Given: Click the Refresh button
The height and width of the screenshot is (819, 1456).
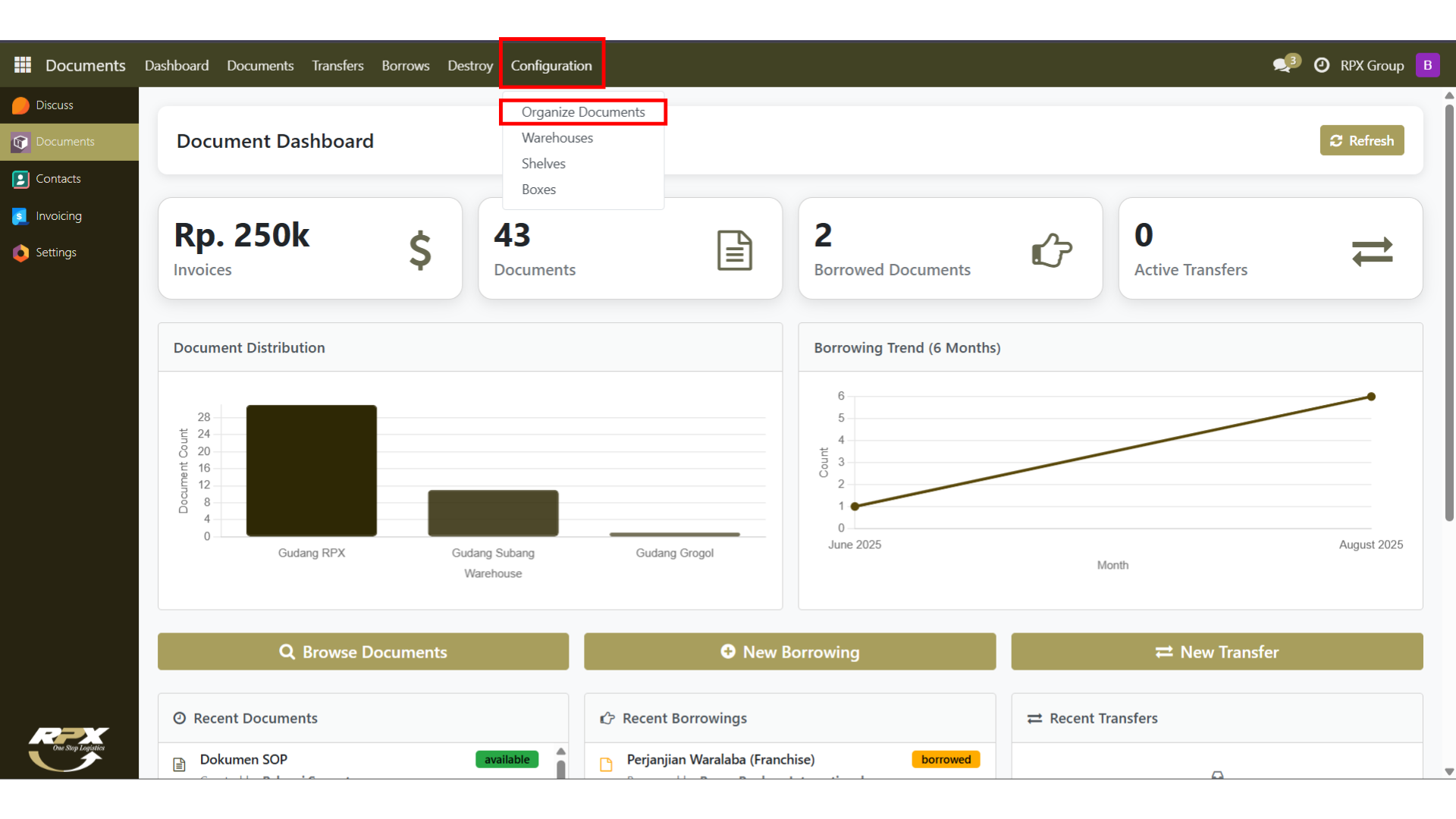Looking at the screenshot, I should pyautogui.click(x=1362, y=141).
